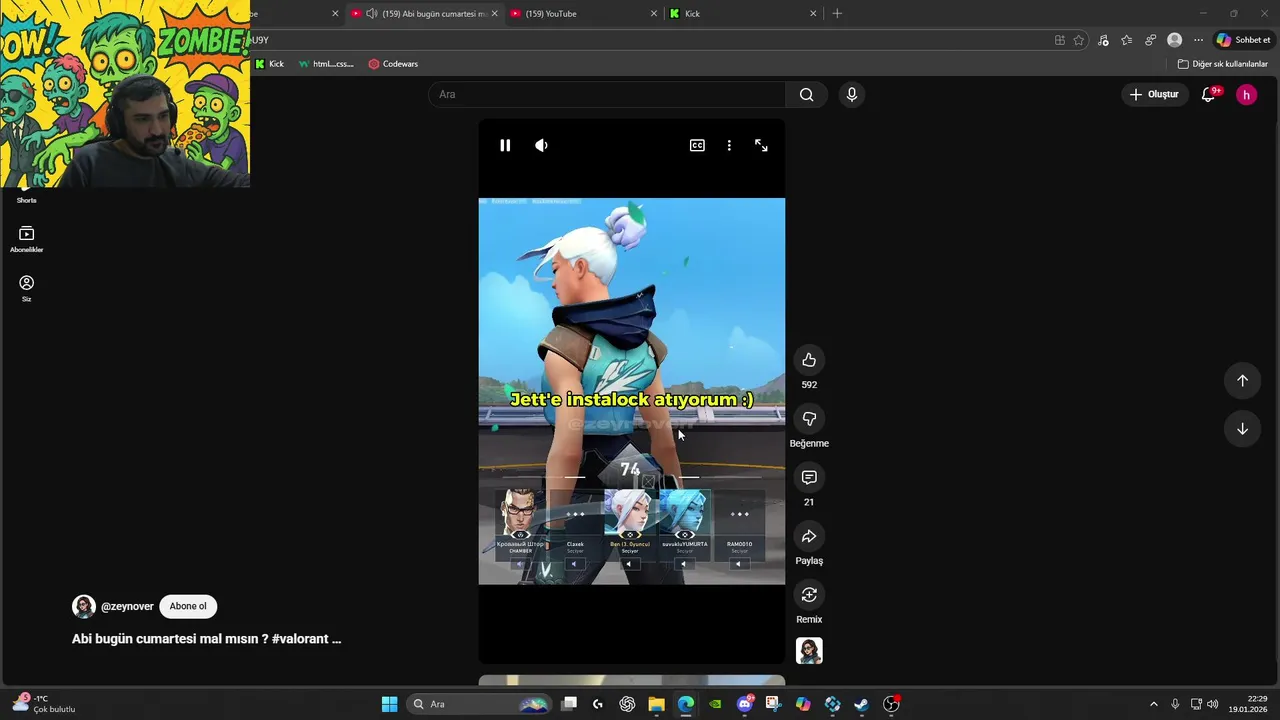Viewport: 1280px width, 720px height.
Task: Open Edge settings and more menu
Action: 1198,40
